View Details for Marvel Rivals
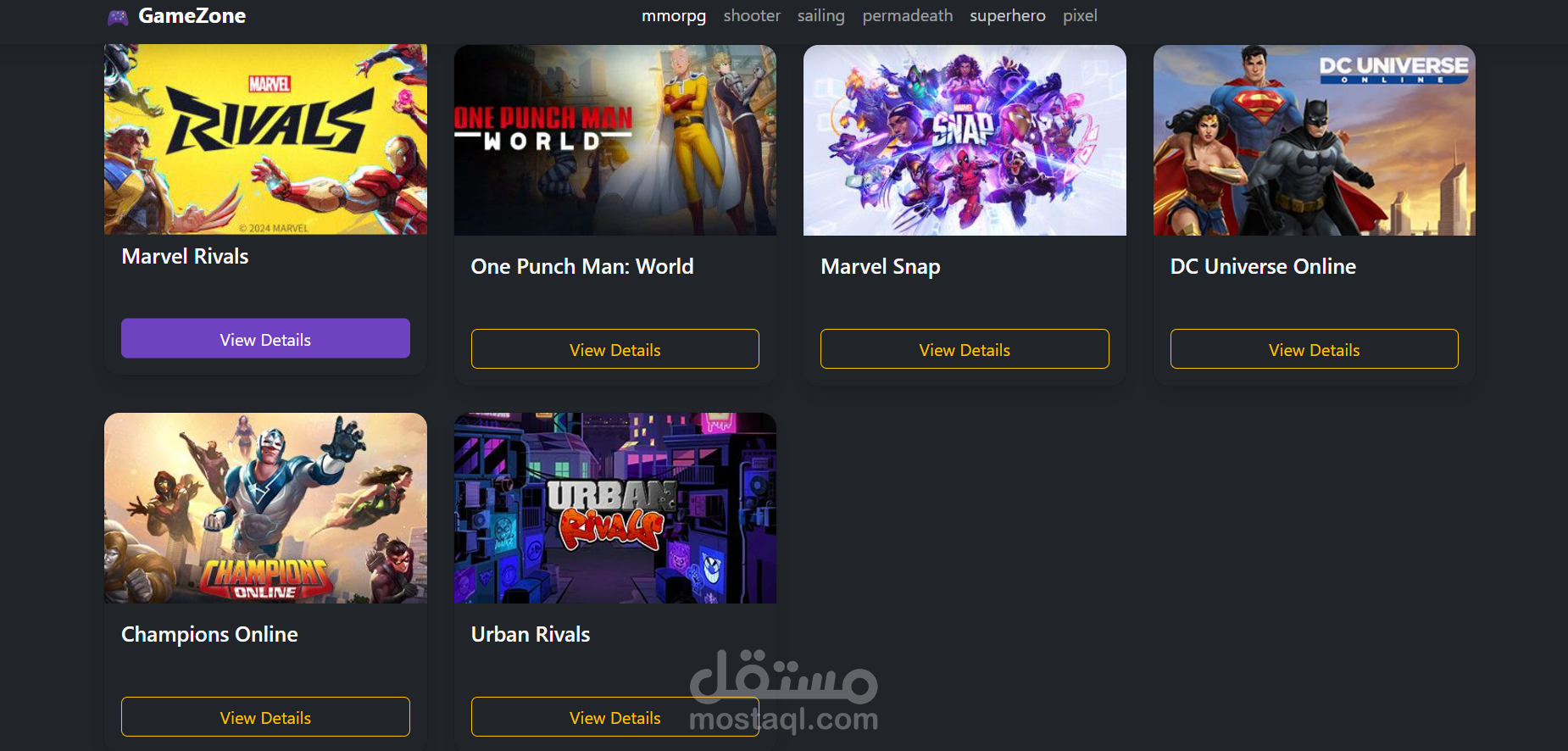Image resolution: width=1568 pixels, height=751 pixels. click(x=265, y=339)
